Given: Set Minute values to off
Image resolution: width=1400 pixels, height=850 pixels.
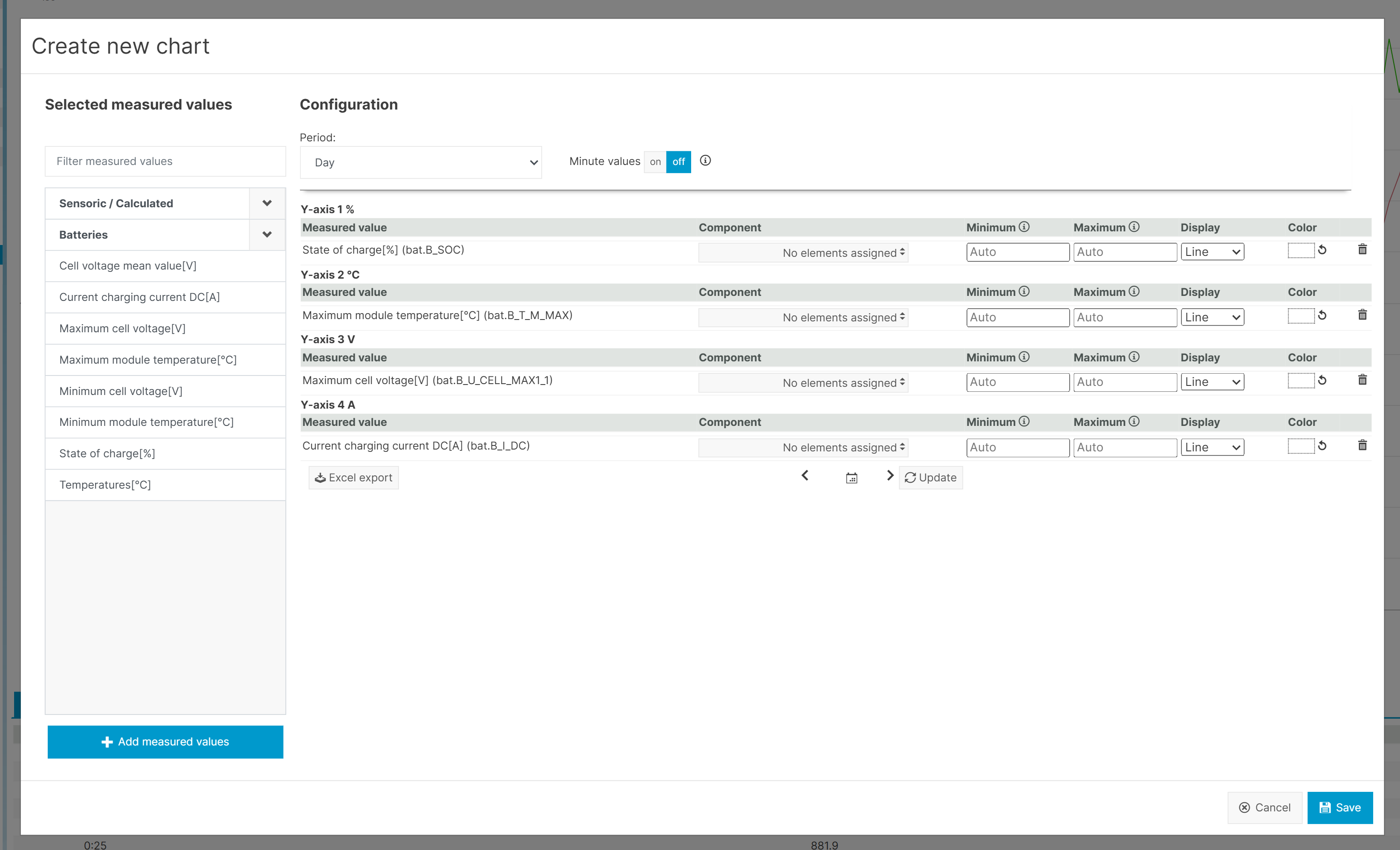Looking at the screenshot, I should 678,162.
